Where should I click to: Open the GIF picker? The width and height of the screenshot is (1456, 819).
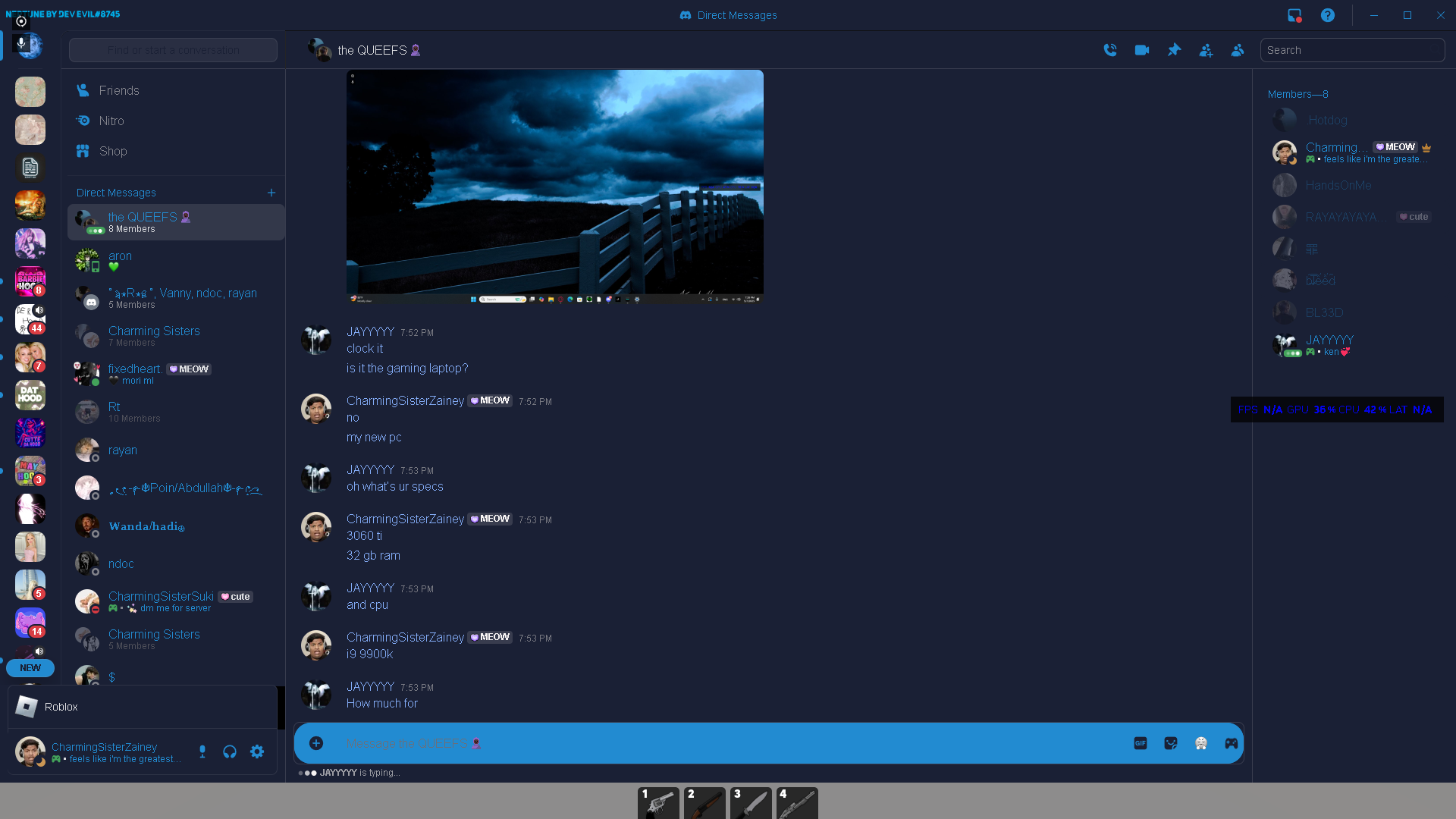pos(1141,743)
